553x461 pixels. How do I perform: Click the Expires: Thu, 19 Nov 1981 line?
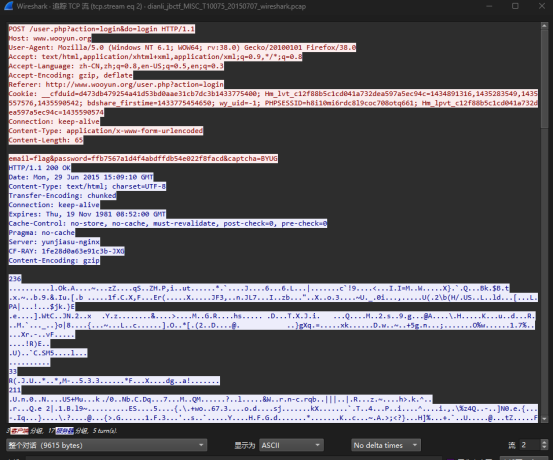pyautogui.click(x=87, y=214)
